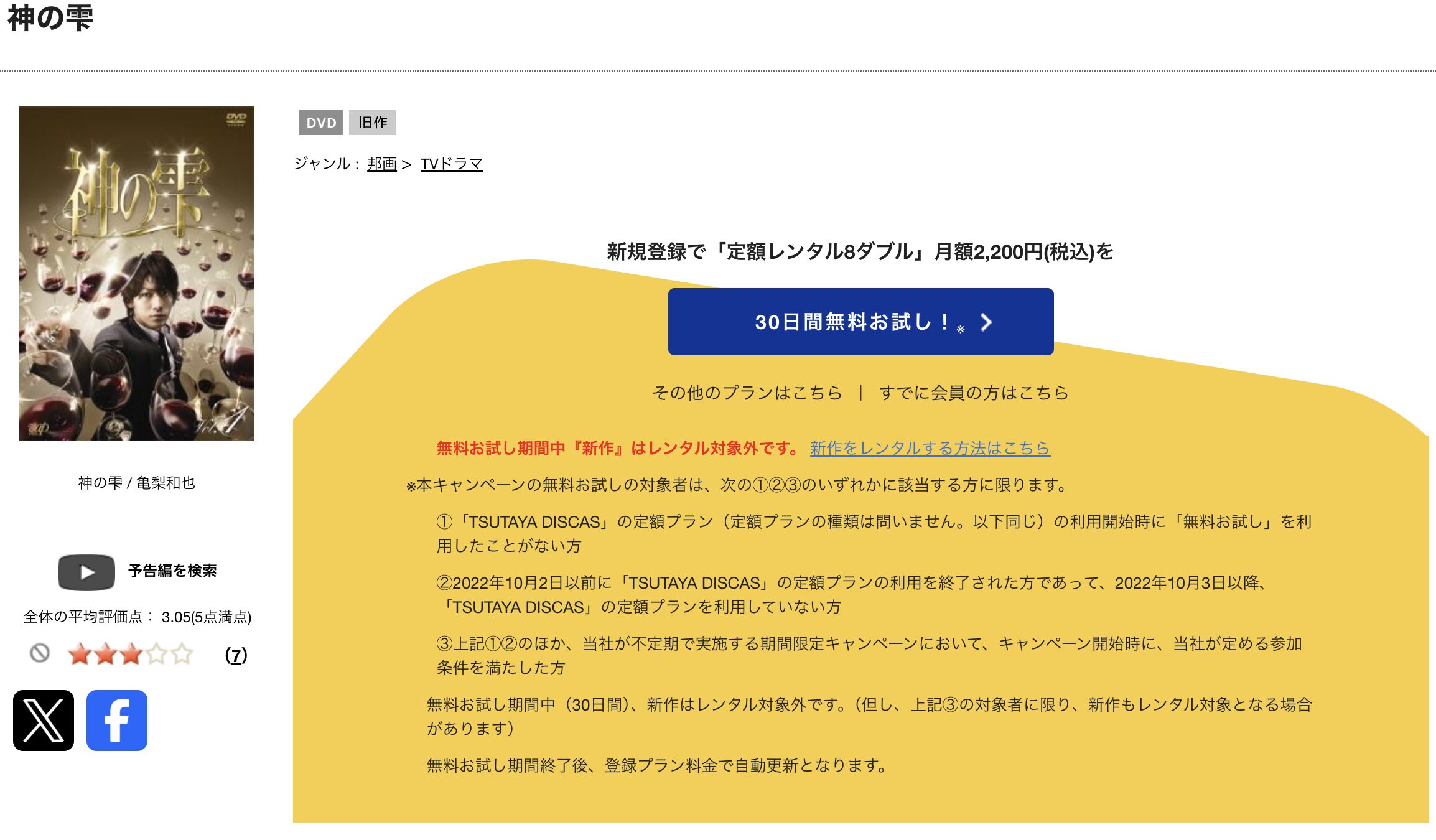1436x840 pixels.
Task: Click condition ③ 上記①②のほか text
Action: tap(870, 655)
